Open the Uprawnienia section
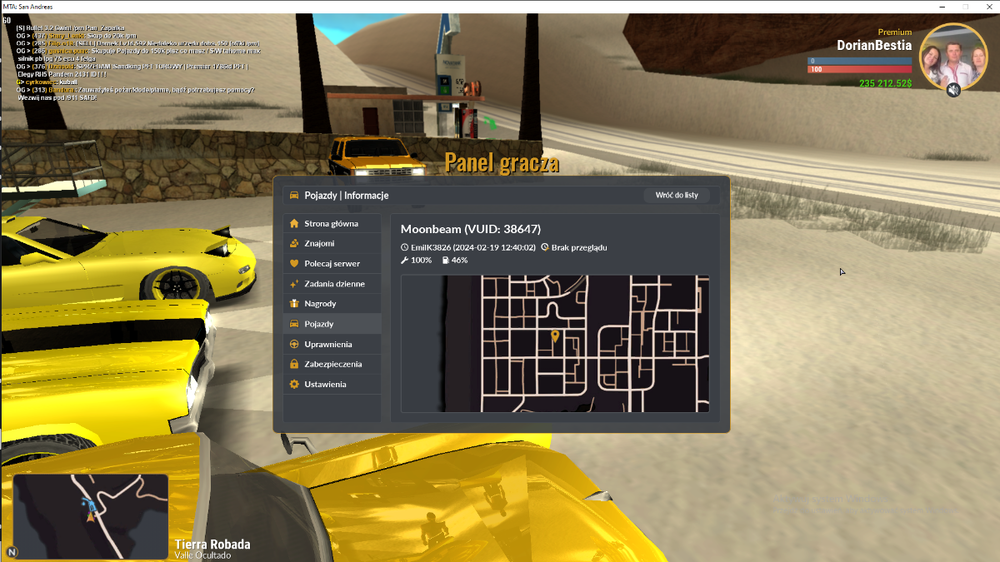Image resolution: width=1000 pixels, height=562 pixels. point(332,344)
